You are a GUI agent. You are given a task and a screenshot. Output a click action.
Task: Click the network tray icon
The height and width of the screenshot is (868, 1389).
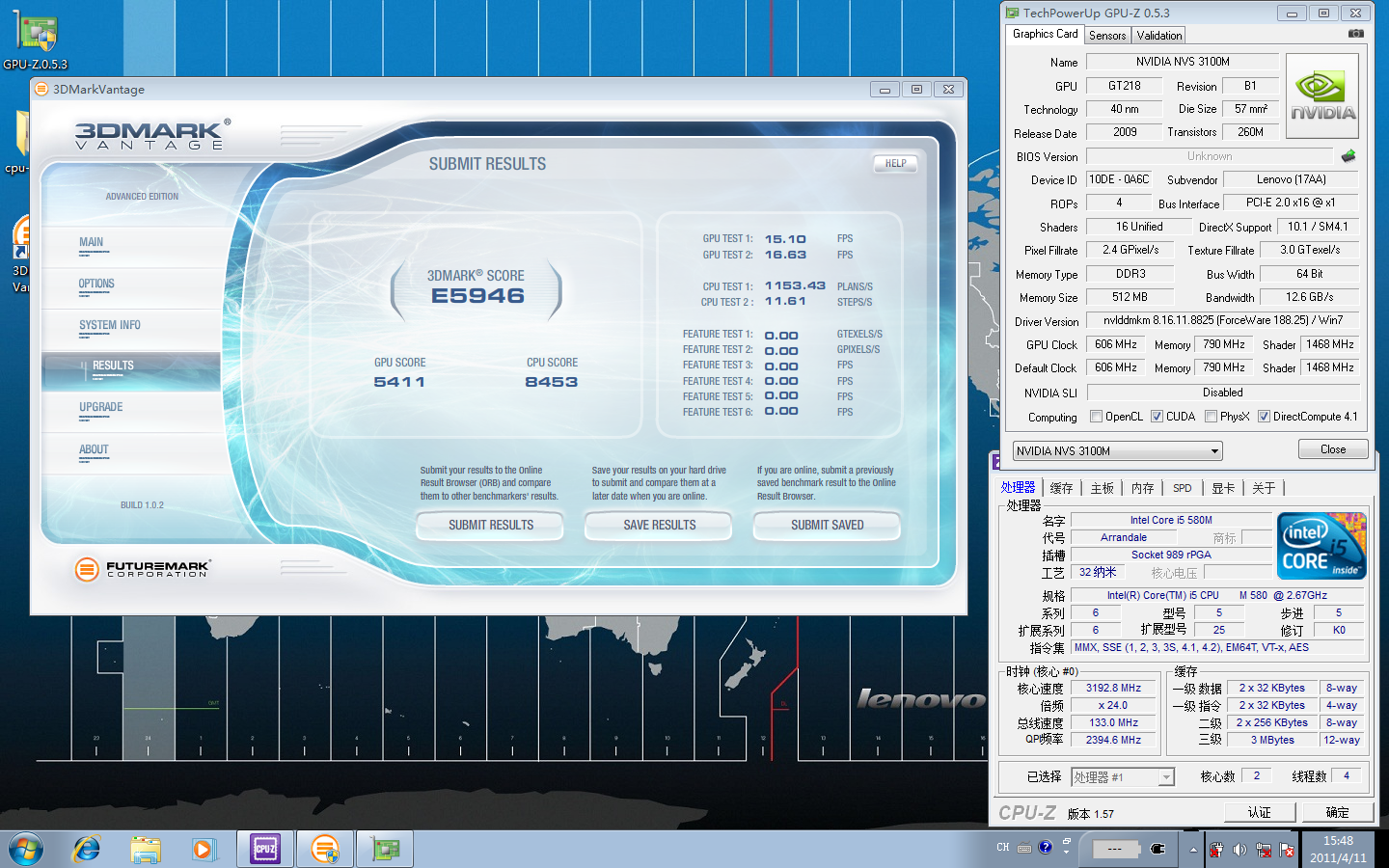click(1264, 850)
